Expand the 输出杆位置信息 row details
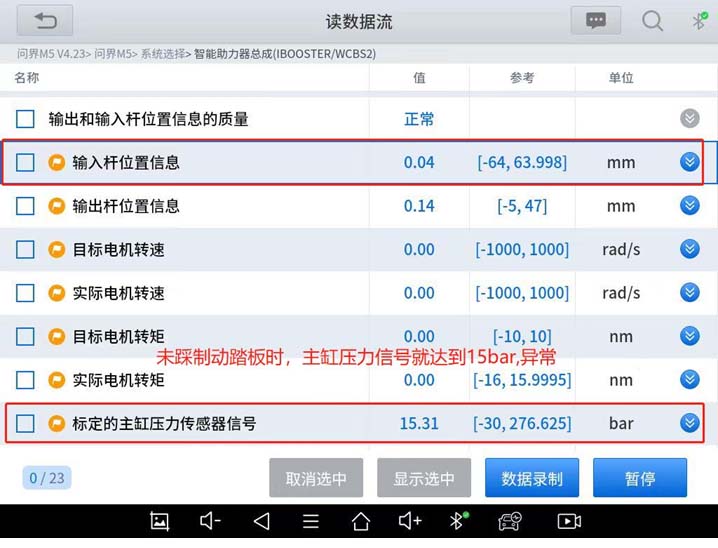 point(689,205)
